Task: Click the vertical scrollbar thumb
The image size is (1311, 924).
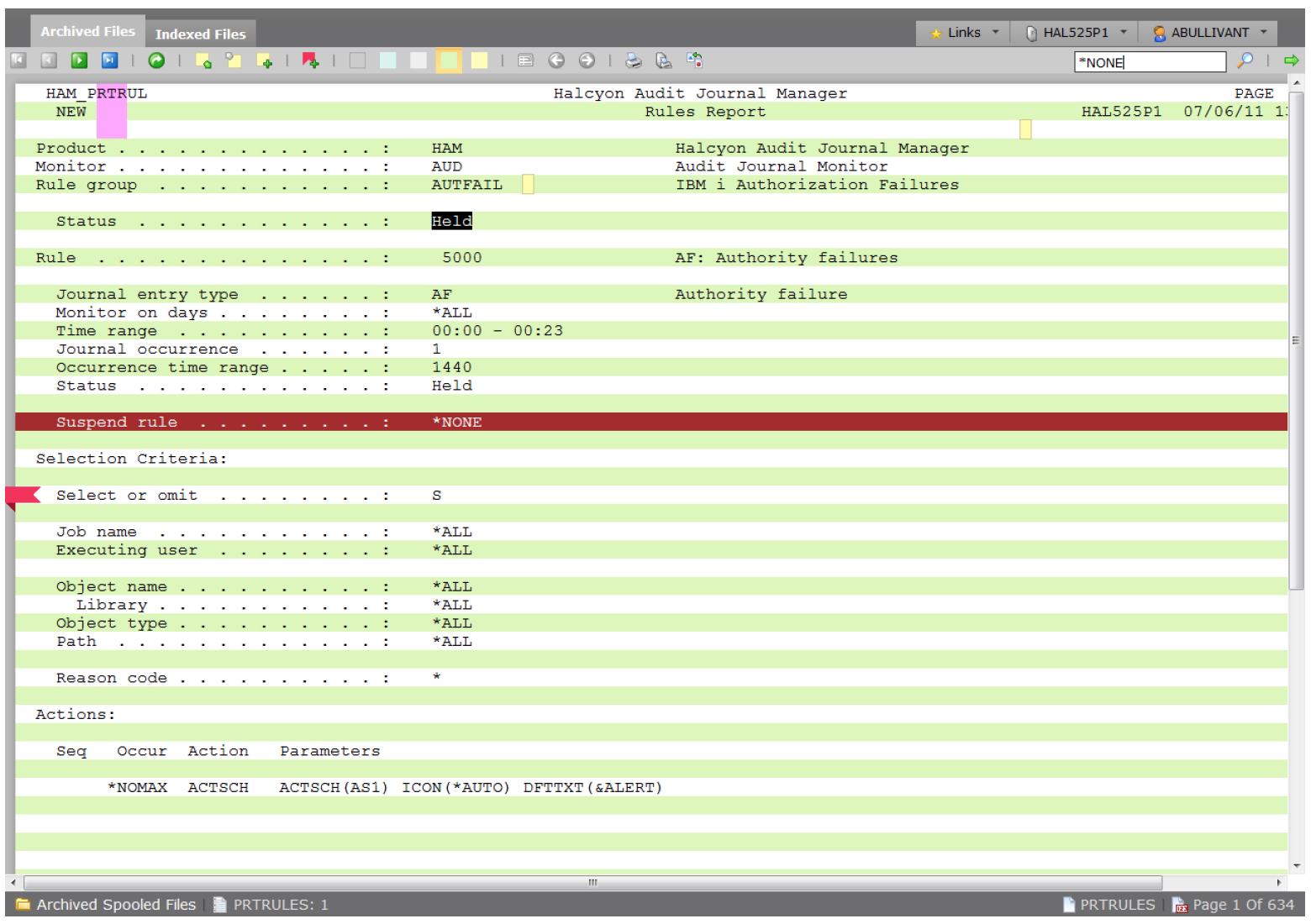Action: pos(1297,340)
